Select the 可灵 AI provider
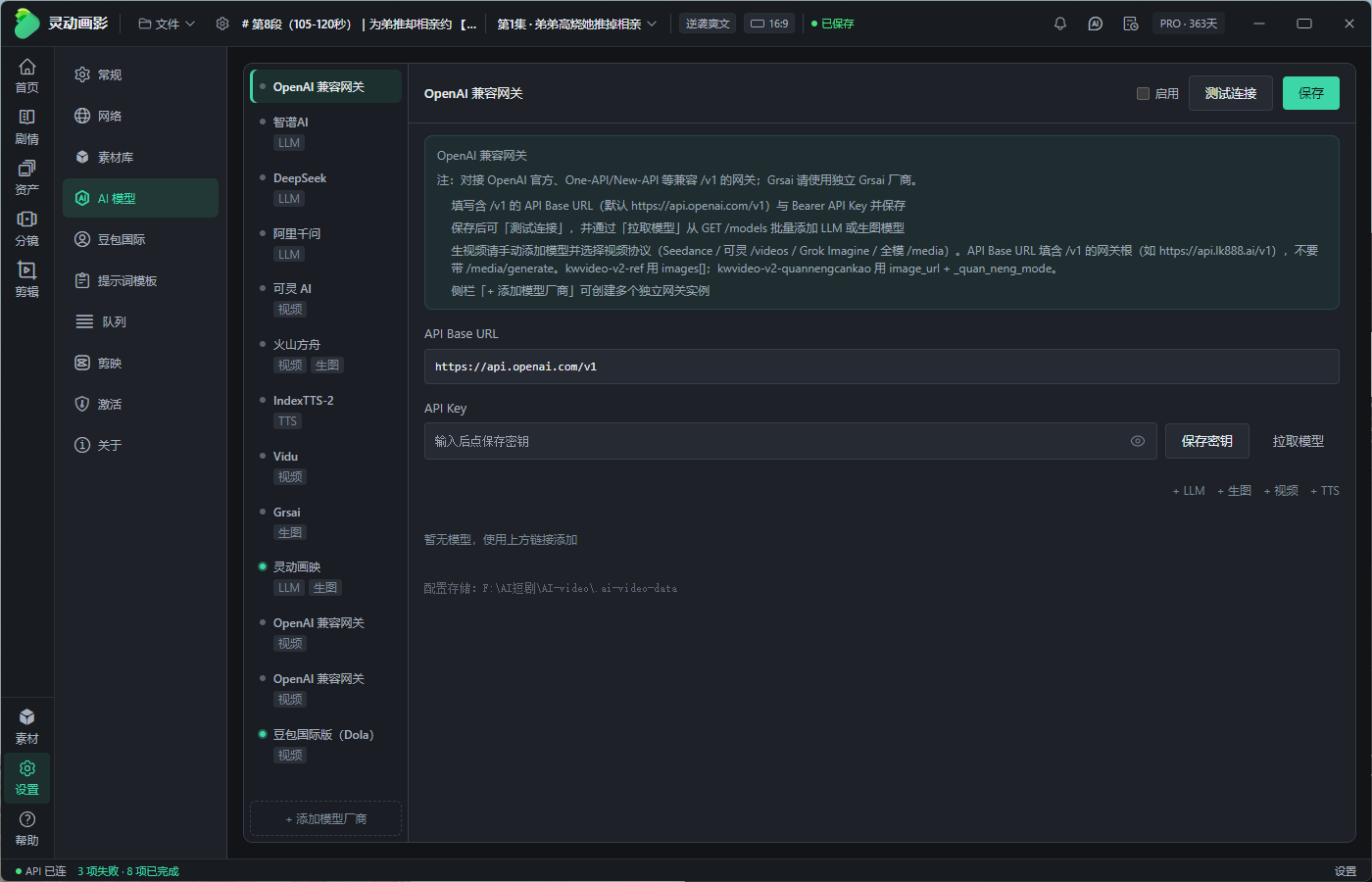The width and height of the screenshot is (1372, 882). (326, 299)
